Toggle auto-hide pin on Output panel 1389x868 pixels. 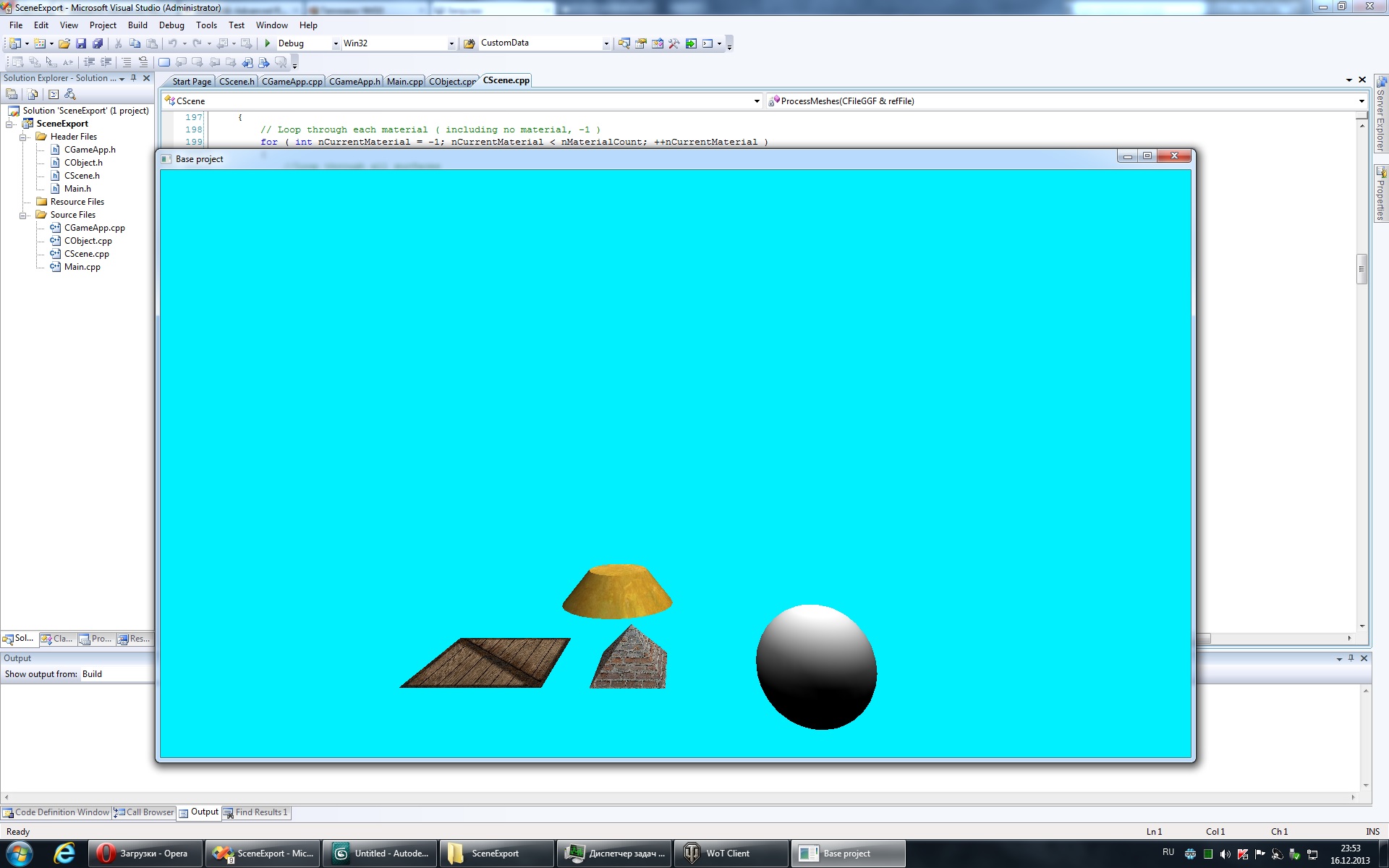click(x=1351, y=658)
